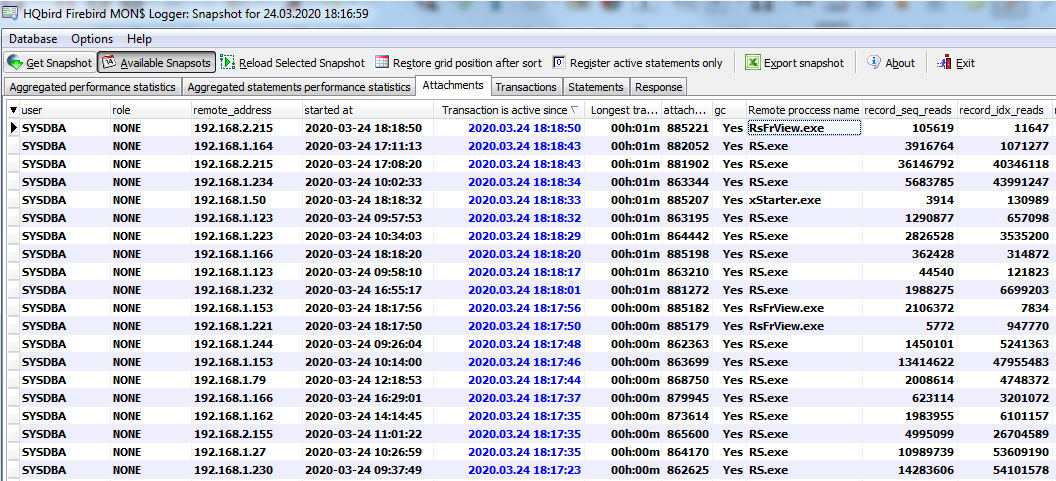Select the xStarter.exe process row
This screenshot has height=481, width=1056.
[x=785, y=200]
